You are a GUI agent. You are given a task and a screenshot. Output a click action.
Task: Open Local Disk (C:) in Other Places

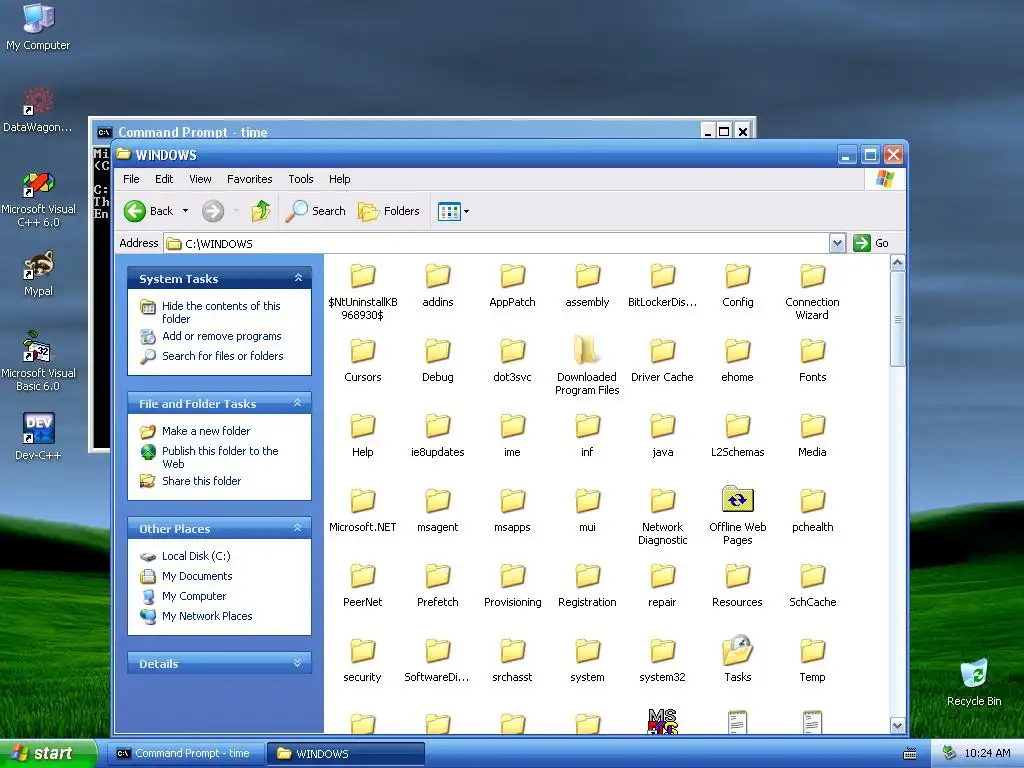tap(196, 556)
